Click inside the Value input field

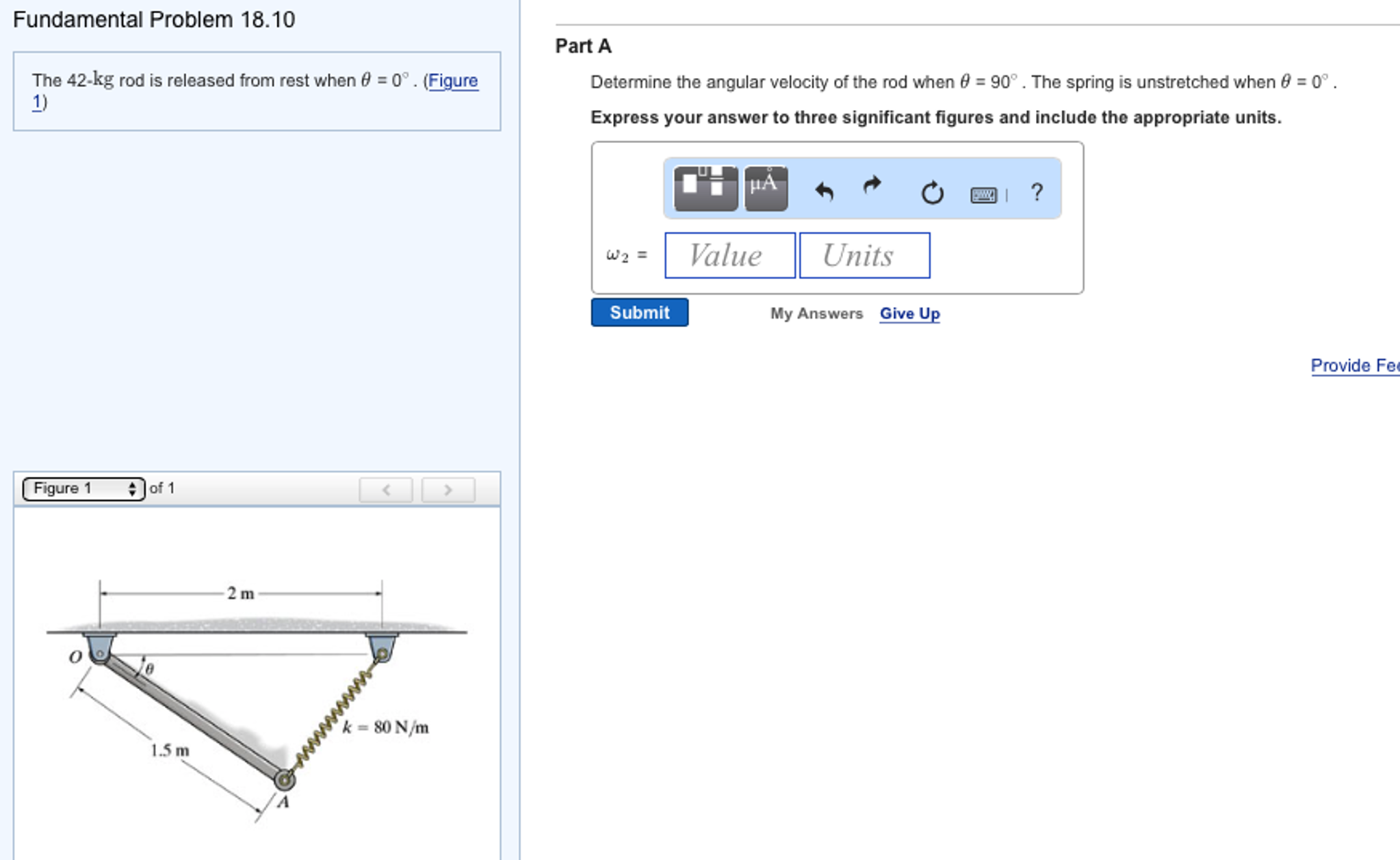729,255
